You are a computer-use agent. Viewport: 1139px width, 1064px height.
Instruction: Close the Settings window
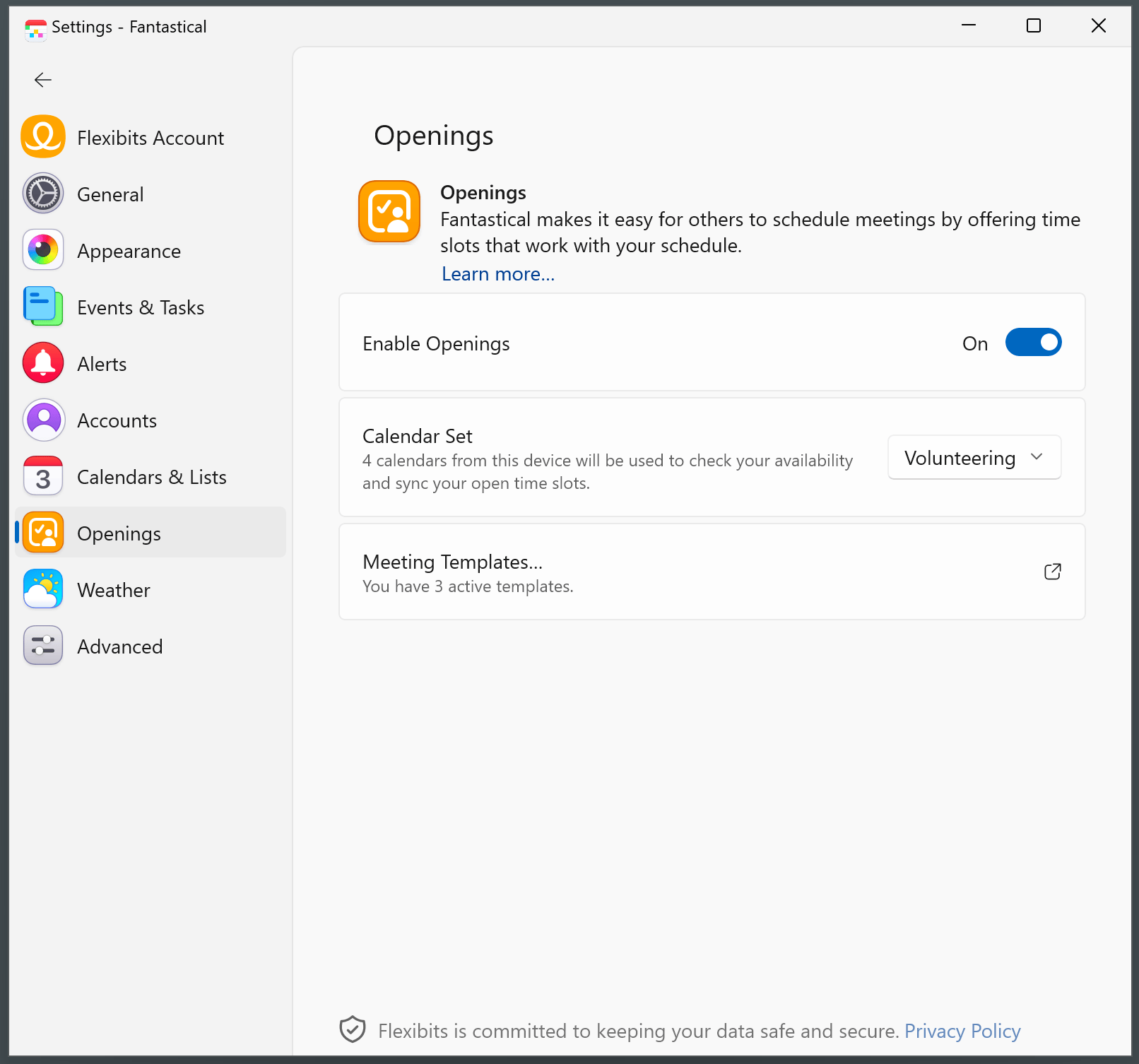pyautogui.click(x=1099, y=25)
